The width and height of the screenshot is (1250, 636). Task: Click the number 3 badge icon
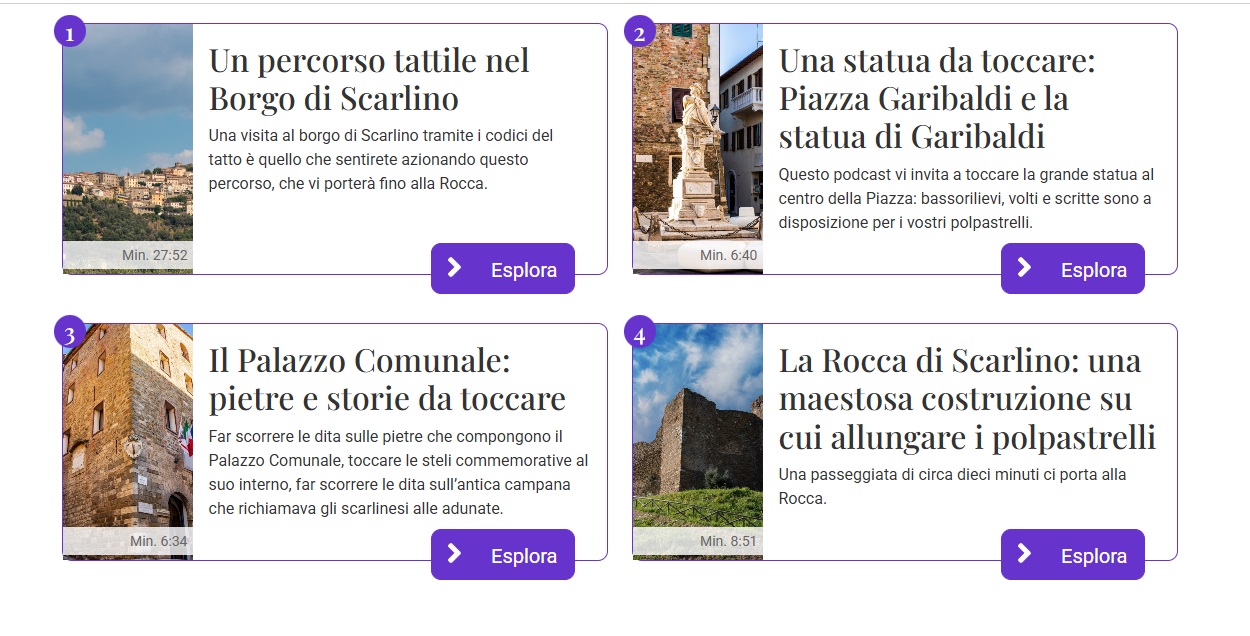click(69, 332)
